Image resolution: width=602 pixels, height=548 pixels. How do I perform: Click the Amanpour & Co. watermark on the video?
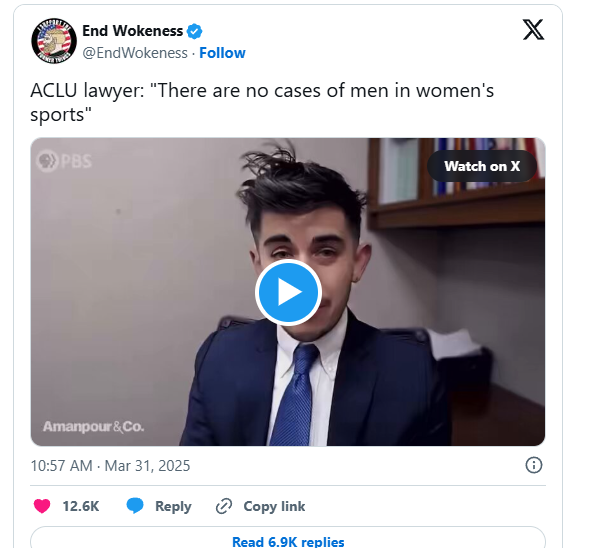click(93, 427)
